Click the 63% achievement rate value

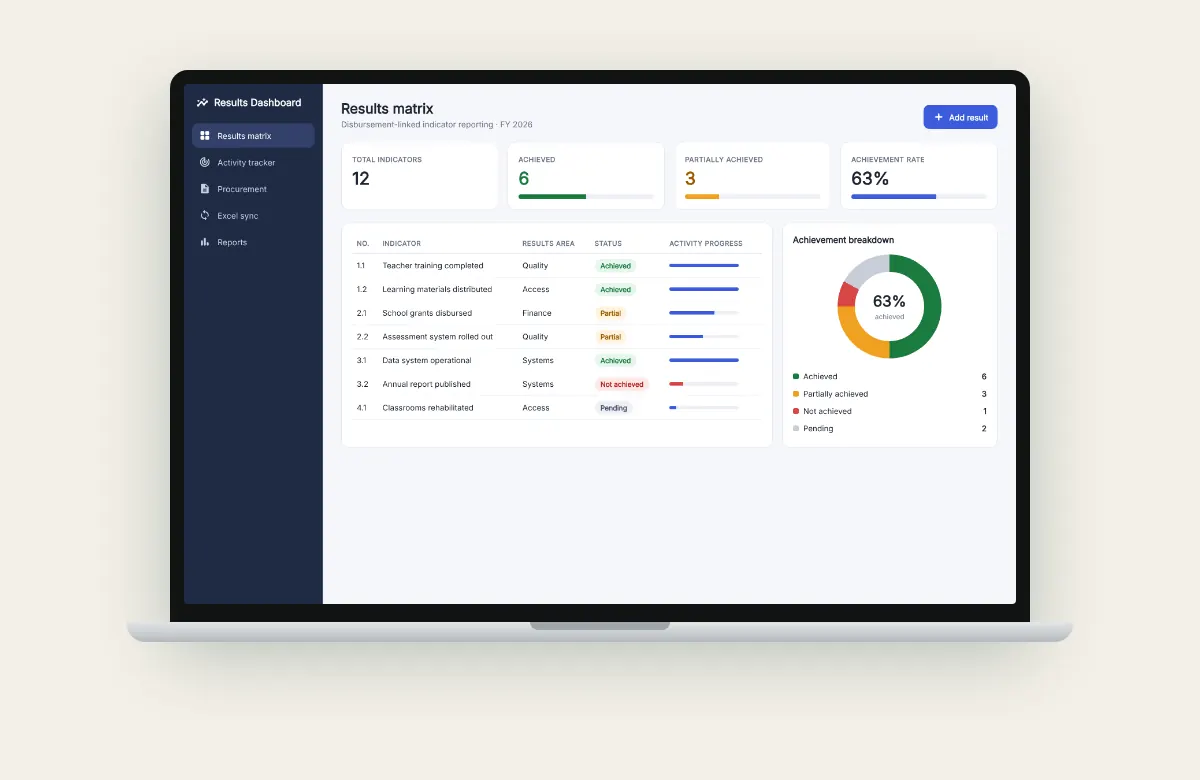click(870, 179)
